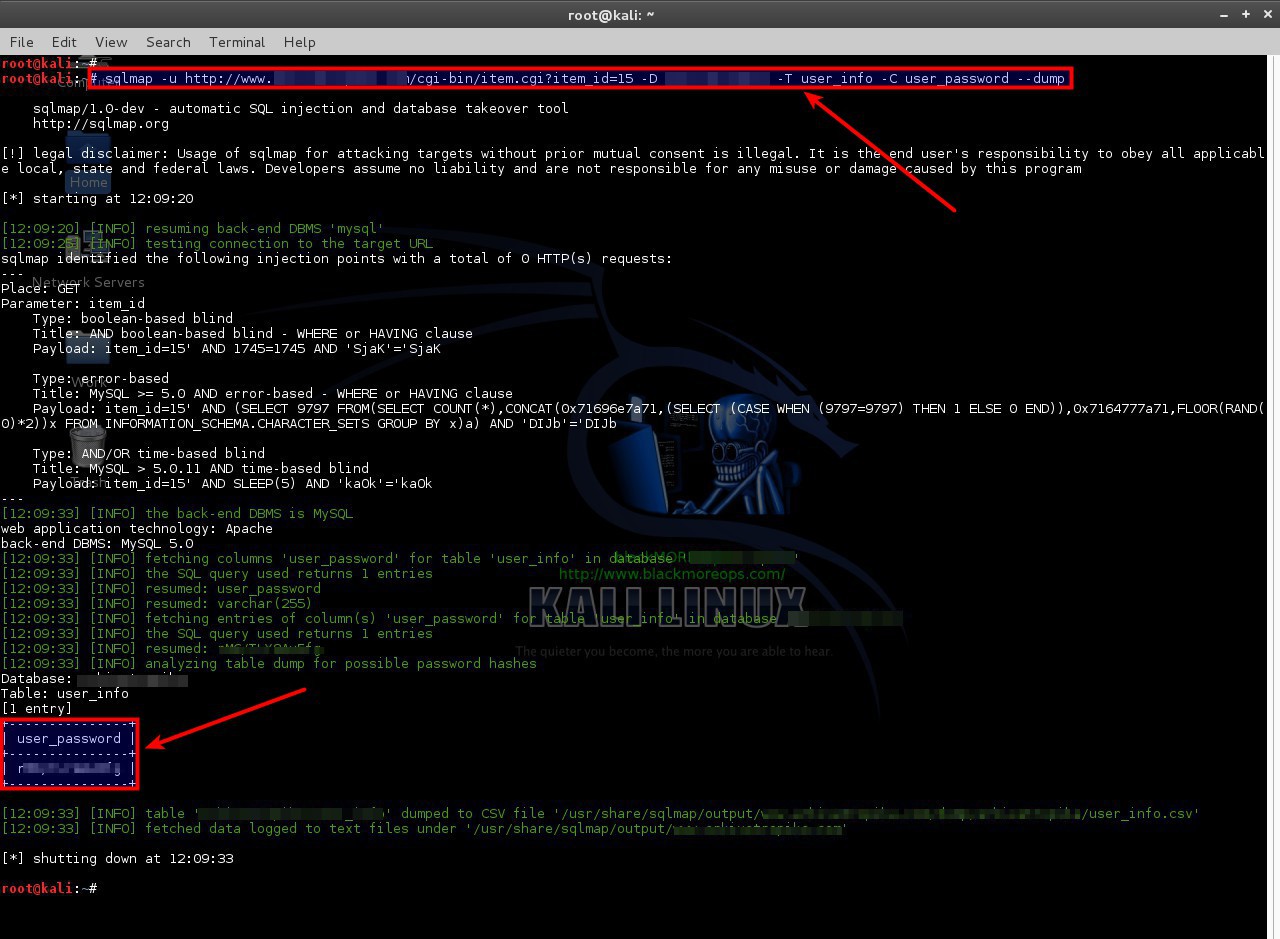Open the File menu
Screen dimensions: 1280x939
pos(21,42)
